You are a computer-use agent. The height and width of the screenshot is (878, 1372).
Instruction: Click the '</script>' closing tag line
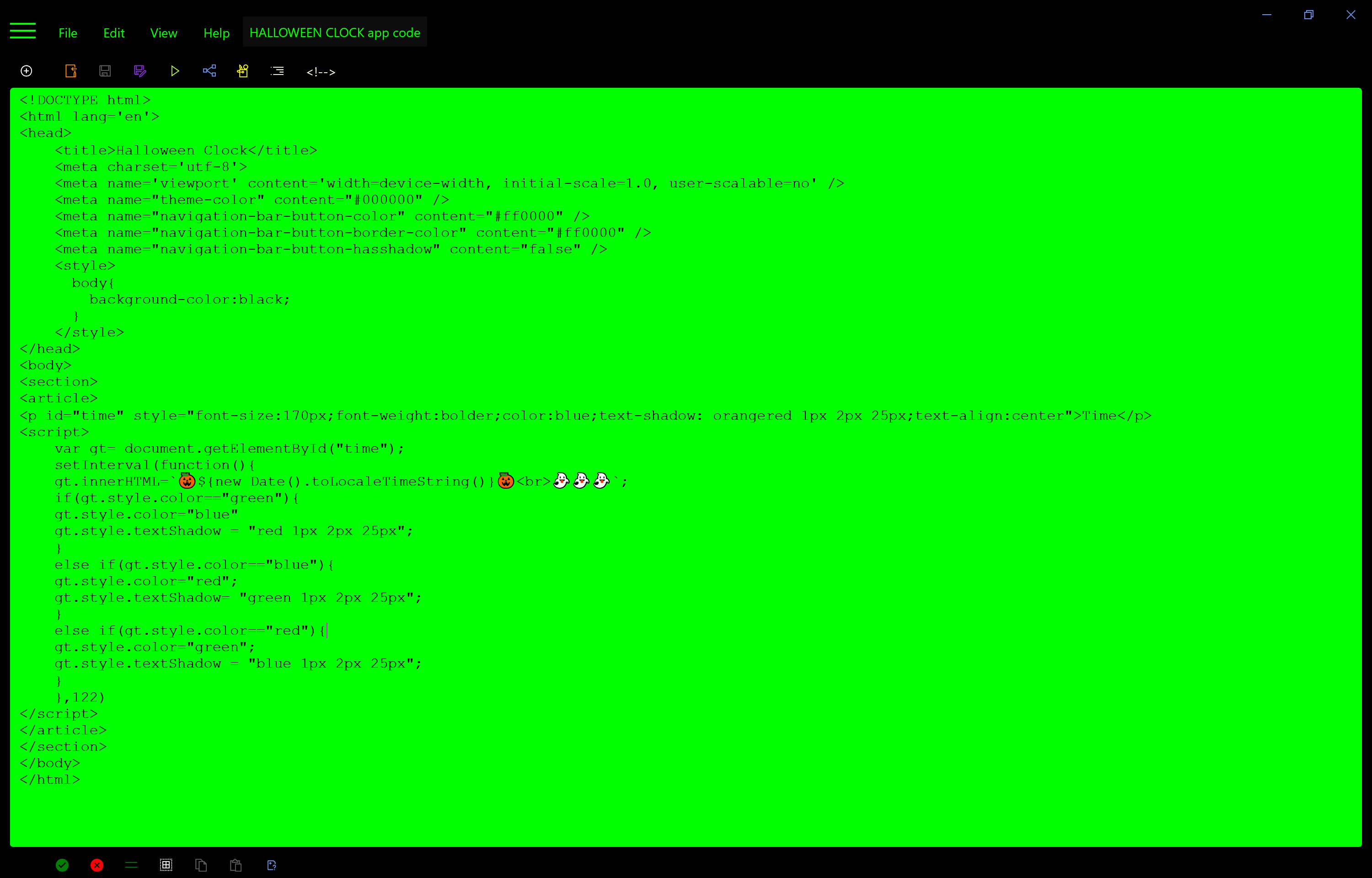(x=59, y=714)
